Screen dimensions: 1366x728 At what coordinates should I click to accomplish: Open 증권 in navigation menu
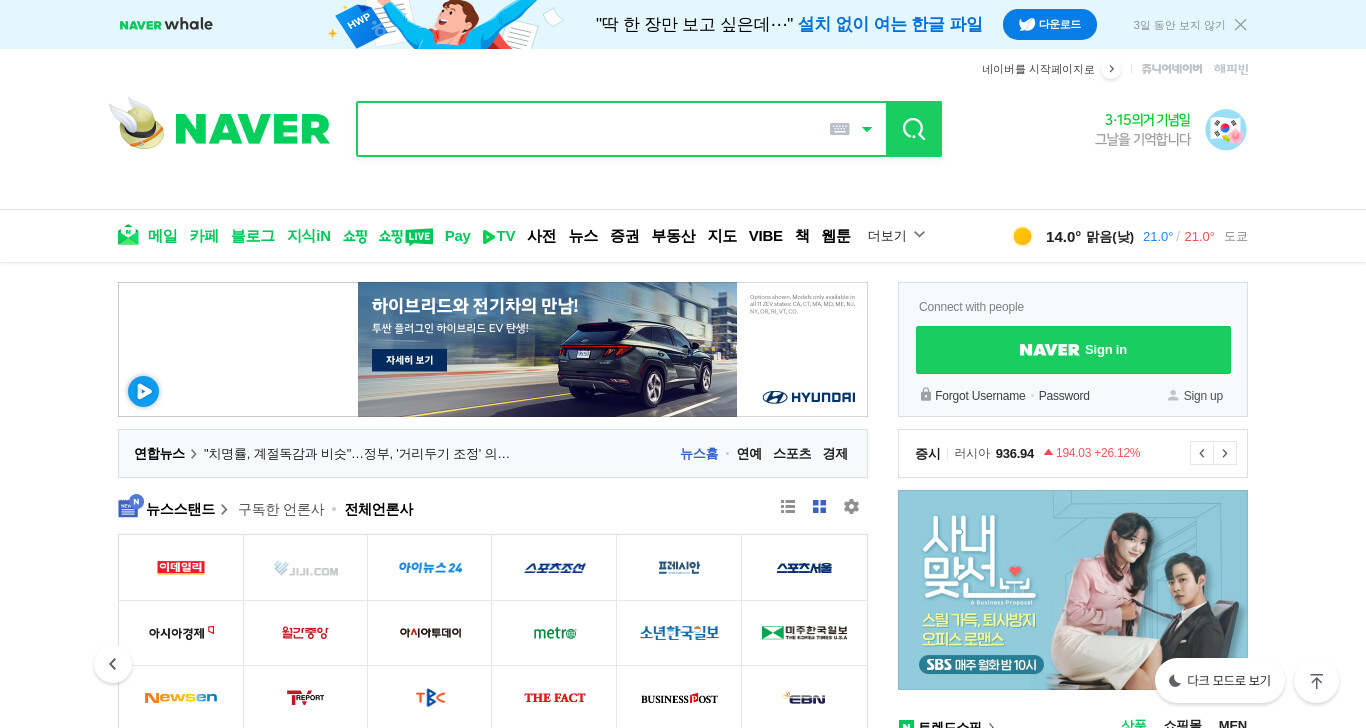pos(625,236)
